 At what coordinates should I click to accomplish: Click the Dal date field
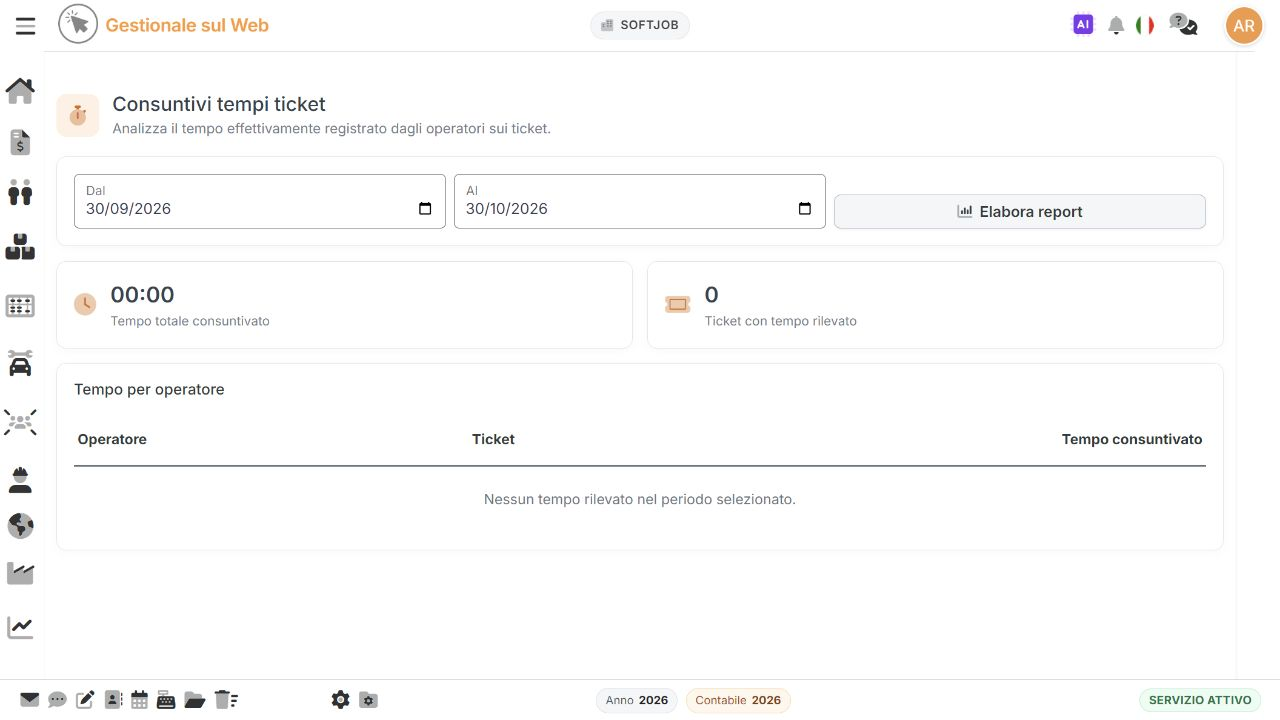[260, 201]
